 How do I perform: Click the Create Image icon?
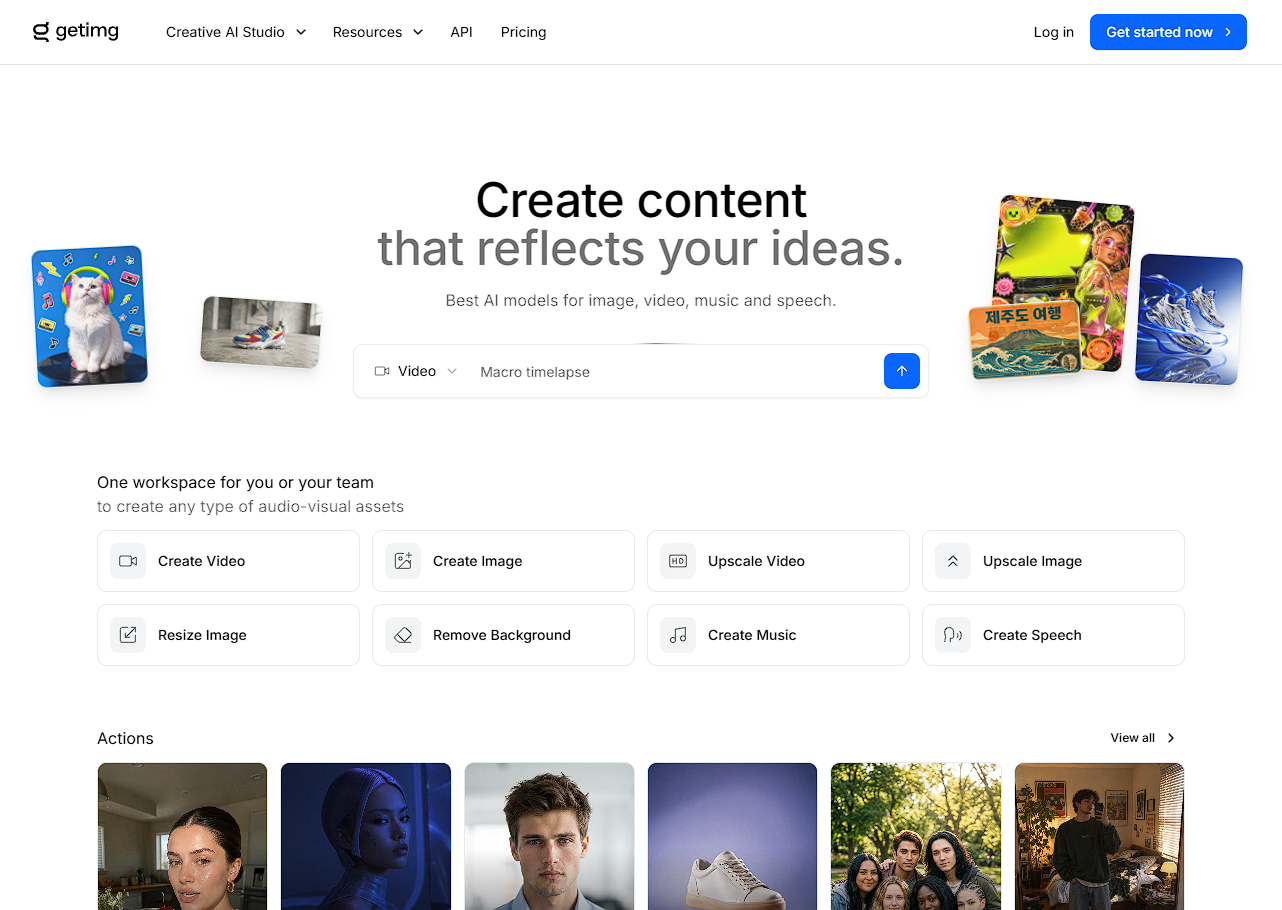coord(403,561)
